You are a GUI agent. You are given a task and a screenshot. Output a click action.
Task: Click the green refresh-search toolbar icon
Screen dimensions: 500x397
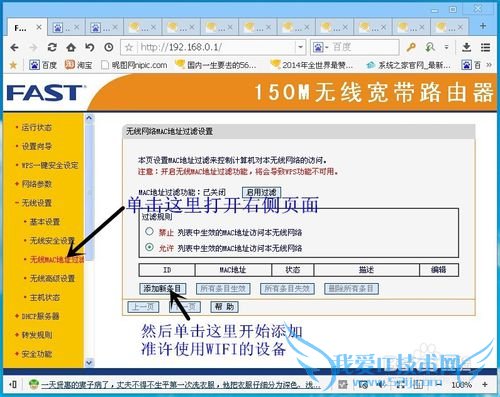[x=430, y=47]
